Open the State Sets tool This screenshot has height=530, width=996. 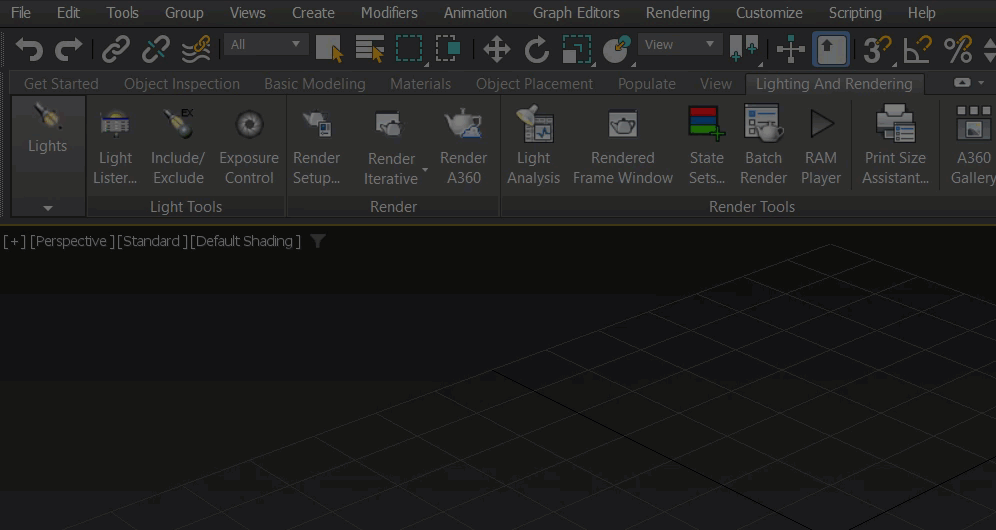pos(706,147)
